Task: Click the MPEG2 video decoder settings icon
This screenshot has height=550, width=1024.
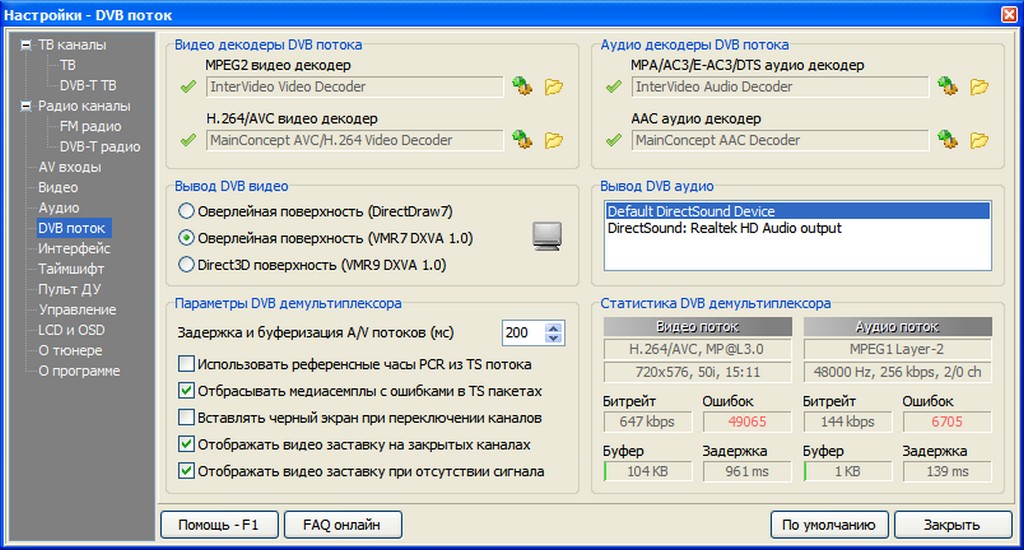Action: 521,87
